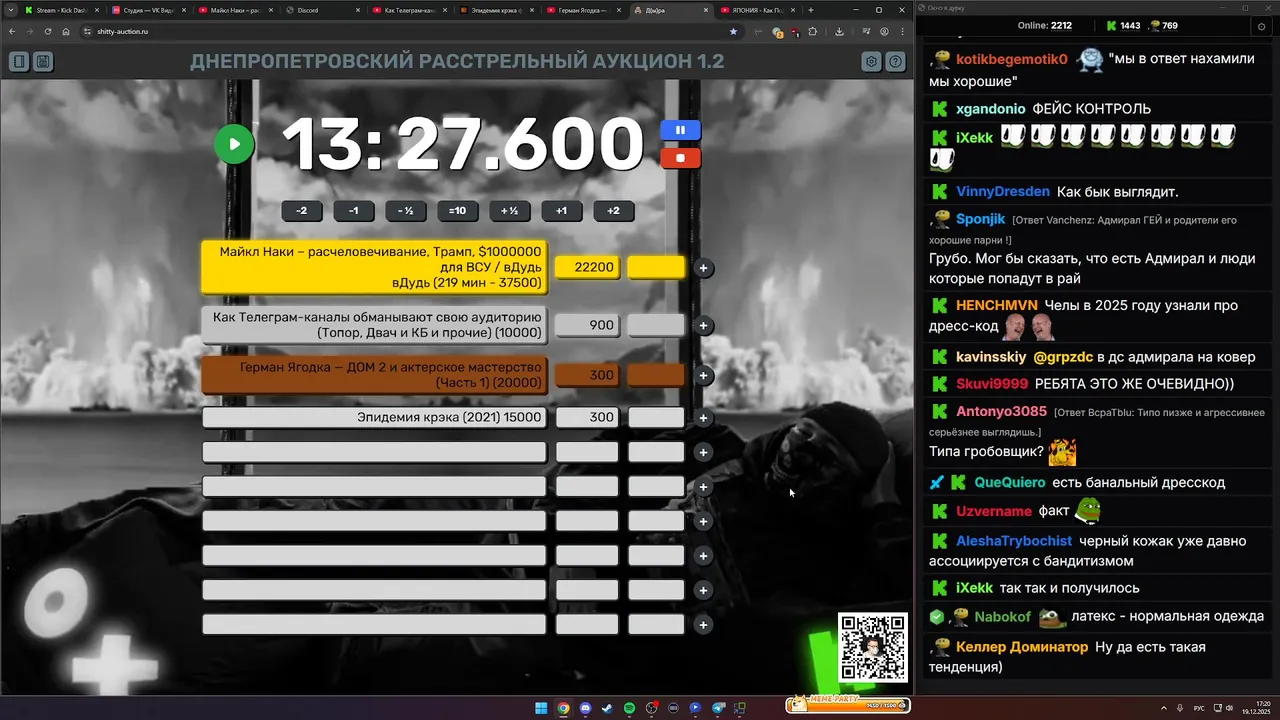Open the Windows Start menu
Viewport: 1280px width, 720px height.
tap(541, 708)
